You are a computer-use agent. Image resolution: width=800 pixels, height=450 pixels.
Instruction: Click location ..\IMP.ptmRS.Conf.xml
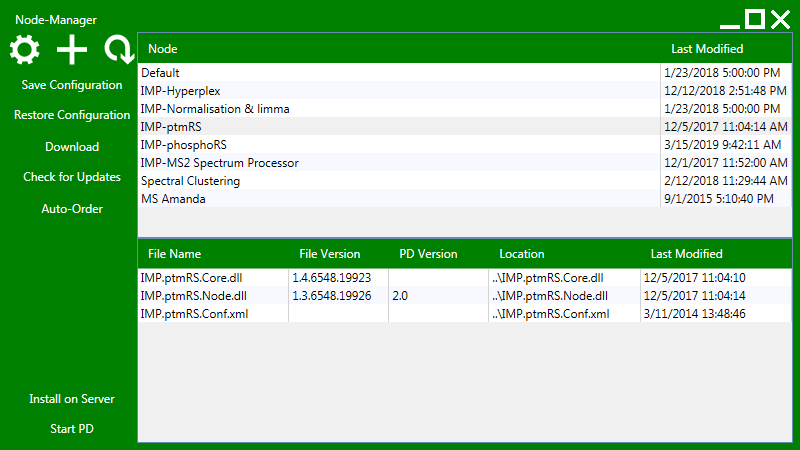(551, 314)
